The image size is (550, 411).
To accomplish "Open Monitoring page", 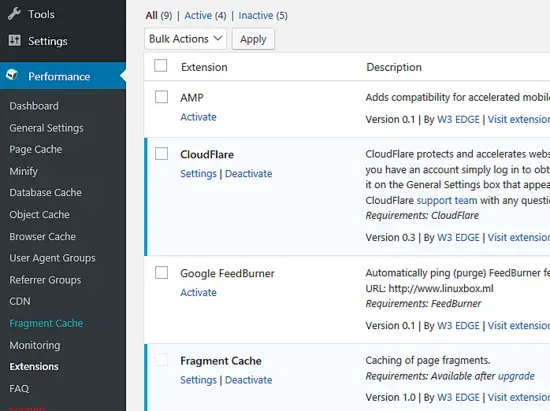I will pyautogui.click(x=35, y=345).
